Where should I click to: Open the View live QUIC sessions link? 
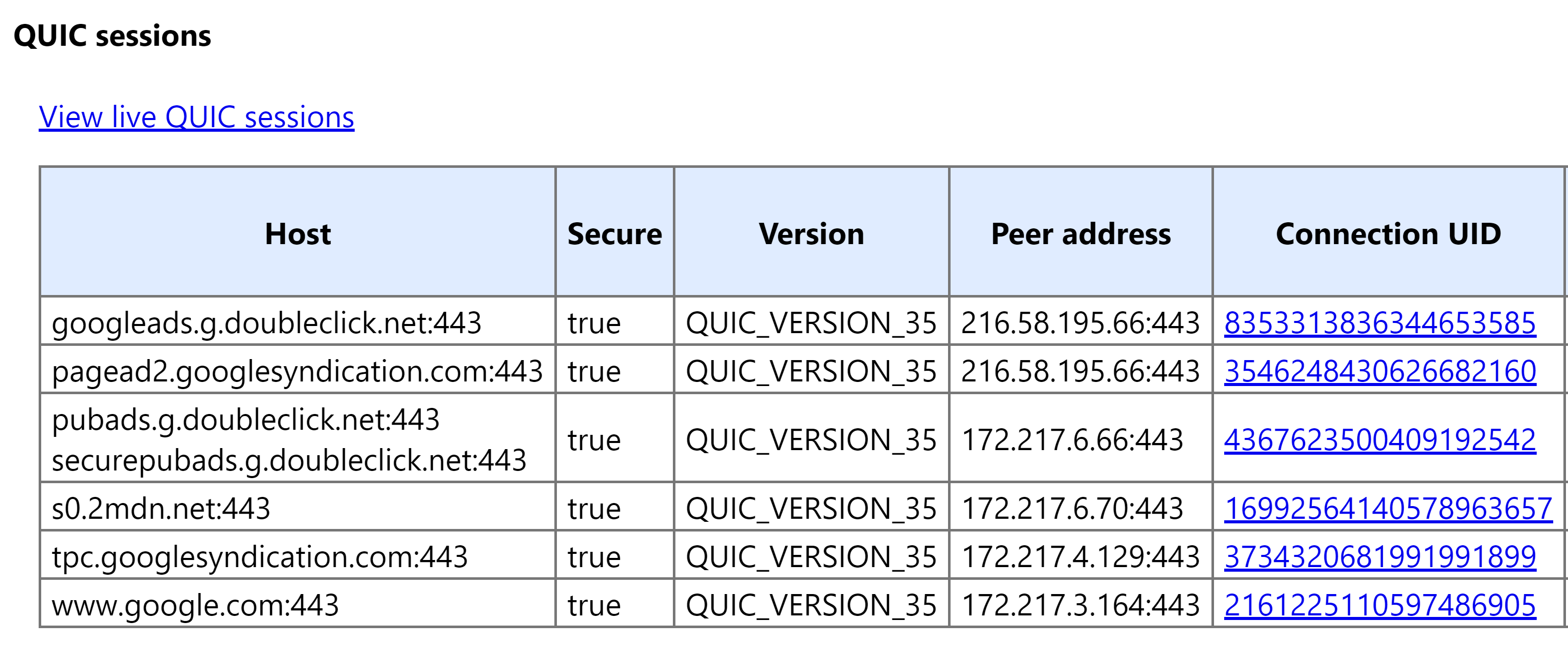tap(196, 117)
